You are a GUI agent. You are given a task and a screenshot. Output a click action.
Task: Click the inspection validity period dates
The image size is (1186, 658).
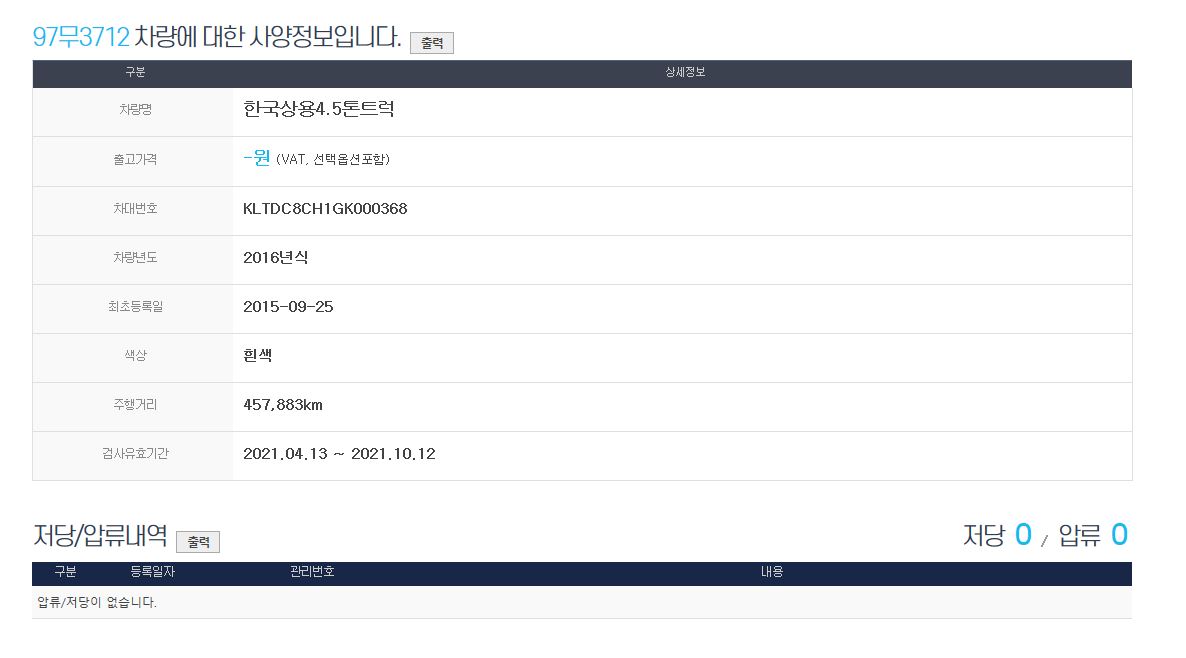pos(339,454)
